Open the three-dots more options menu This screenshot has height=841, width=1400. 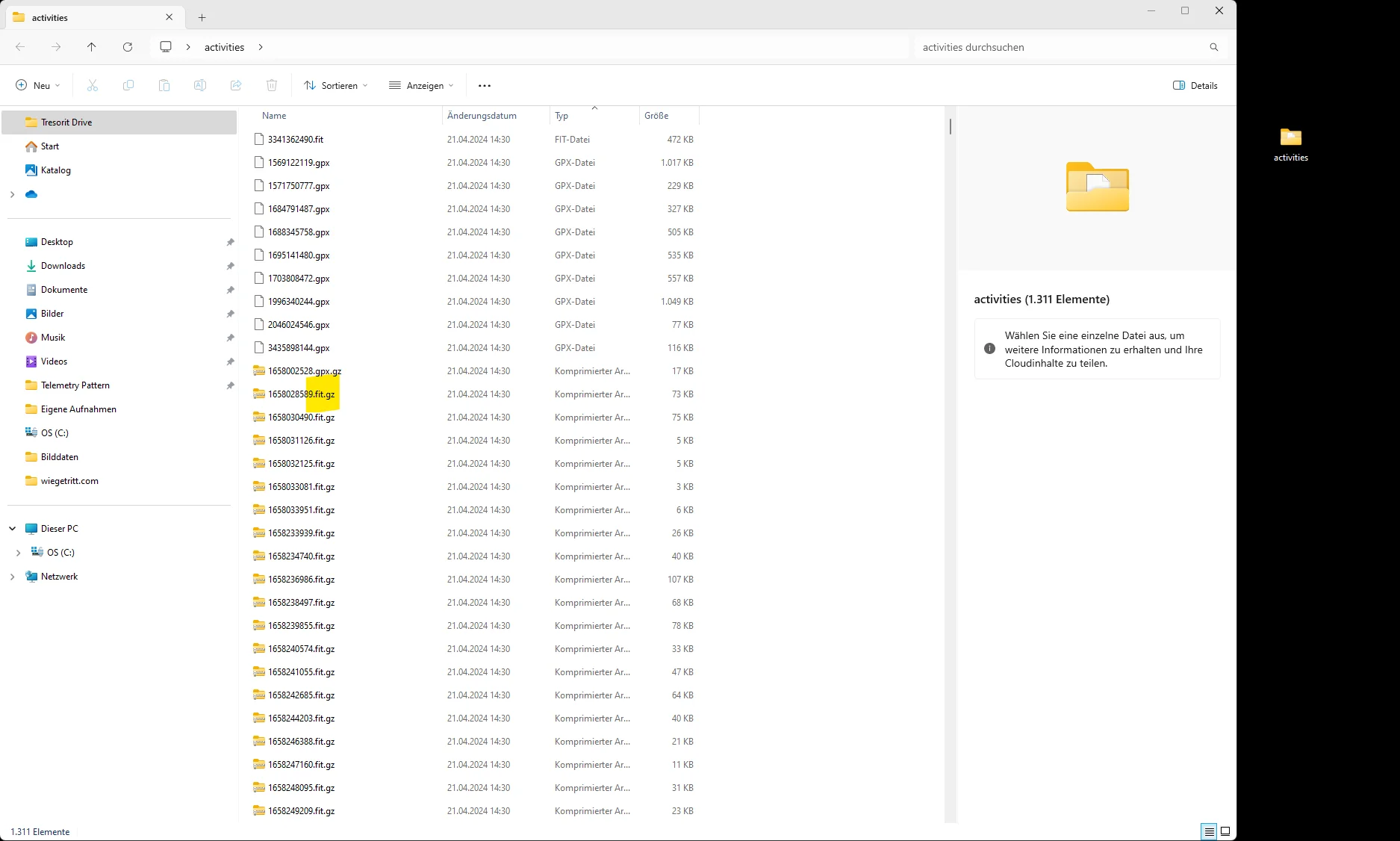485,86
